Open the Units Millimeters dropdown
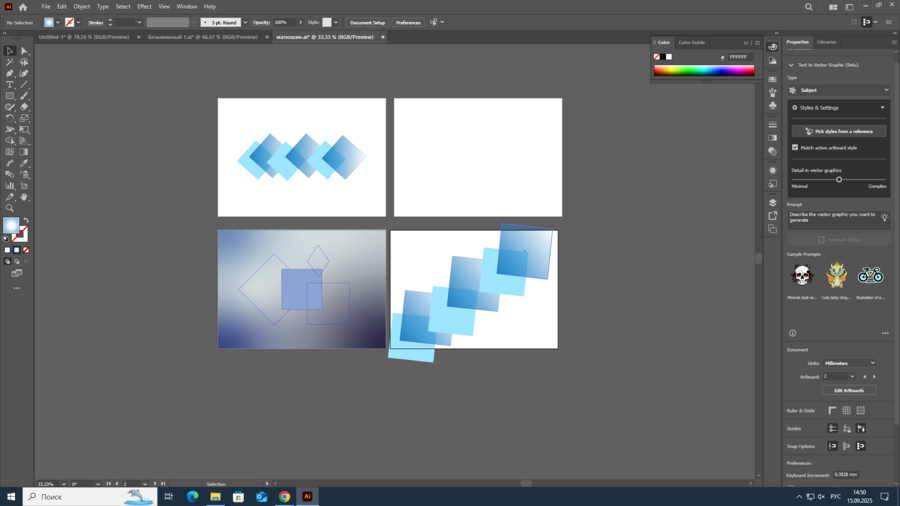 [849, 364]
